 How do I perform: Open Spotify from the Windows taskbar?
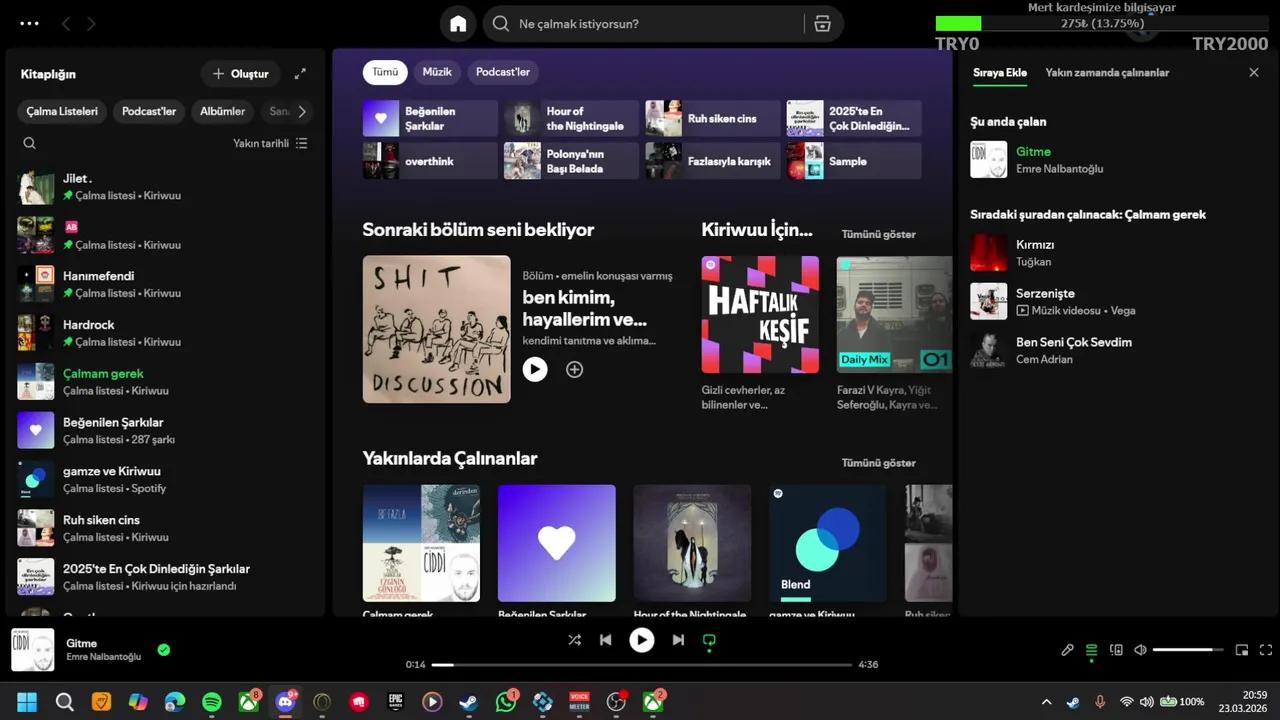click(212, 702)
